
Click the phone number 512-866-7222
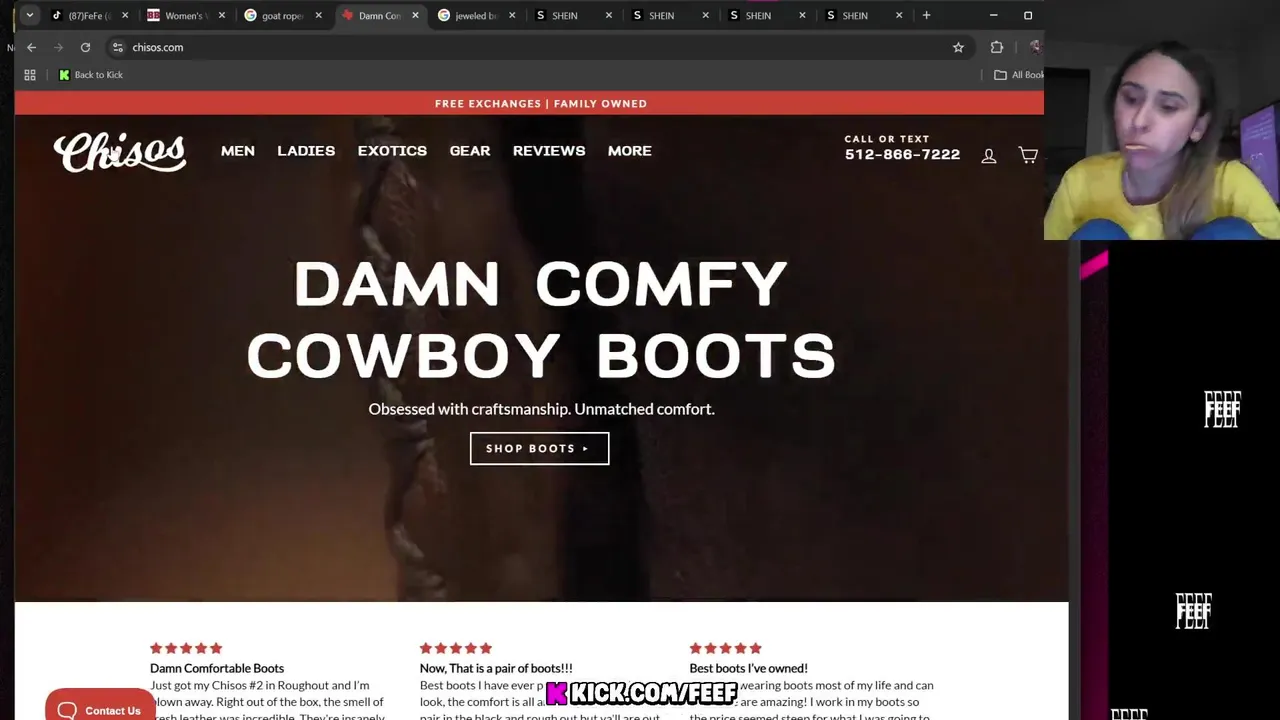tap(902, 155)
